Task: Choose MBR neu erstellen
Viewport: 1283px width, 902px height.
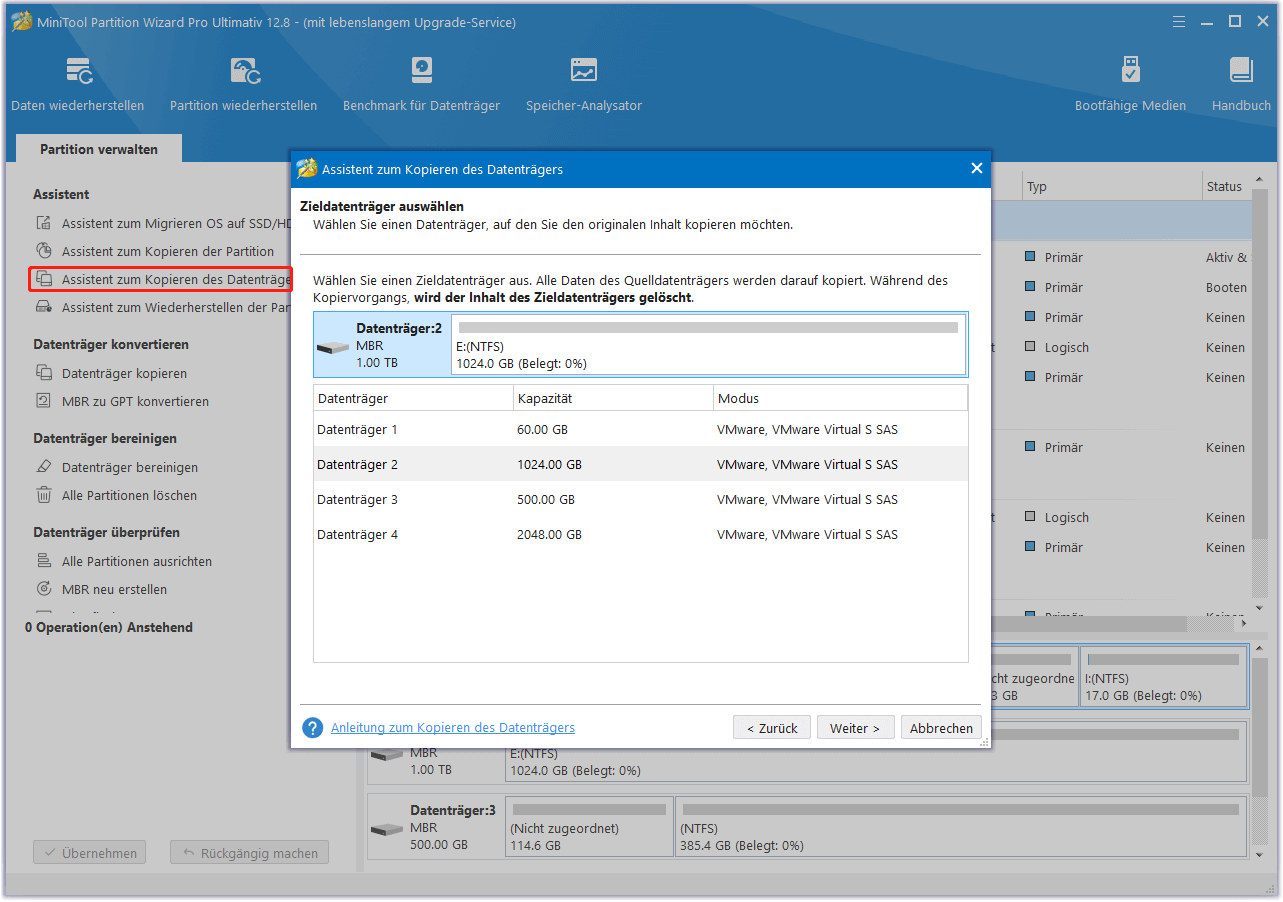Action: 102,589
